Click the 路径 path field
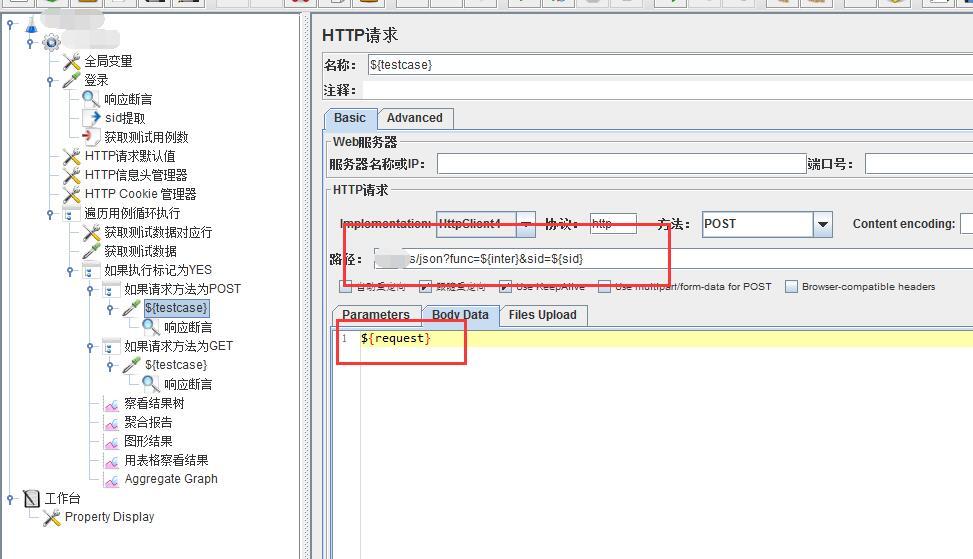 point(673,259)
